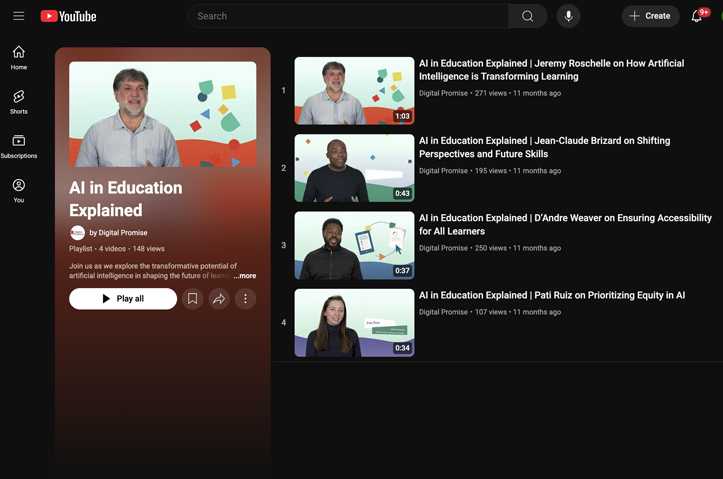Open the notifications bell
This screenshot has width=723, height=479.
coord(697,16)
